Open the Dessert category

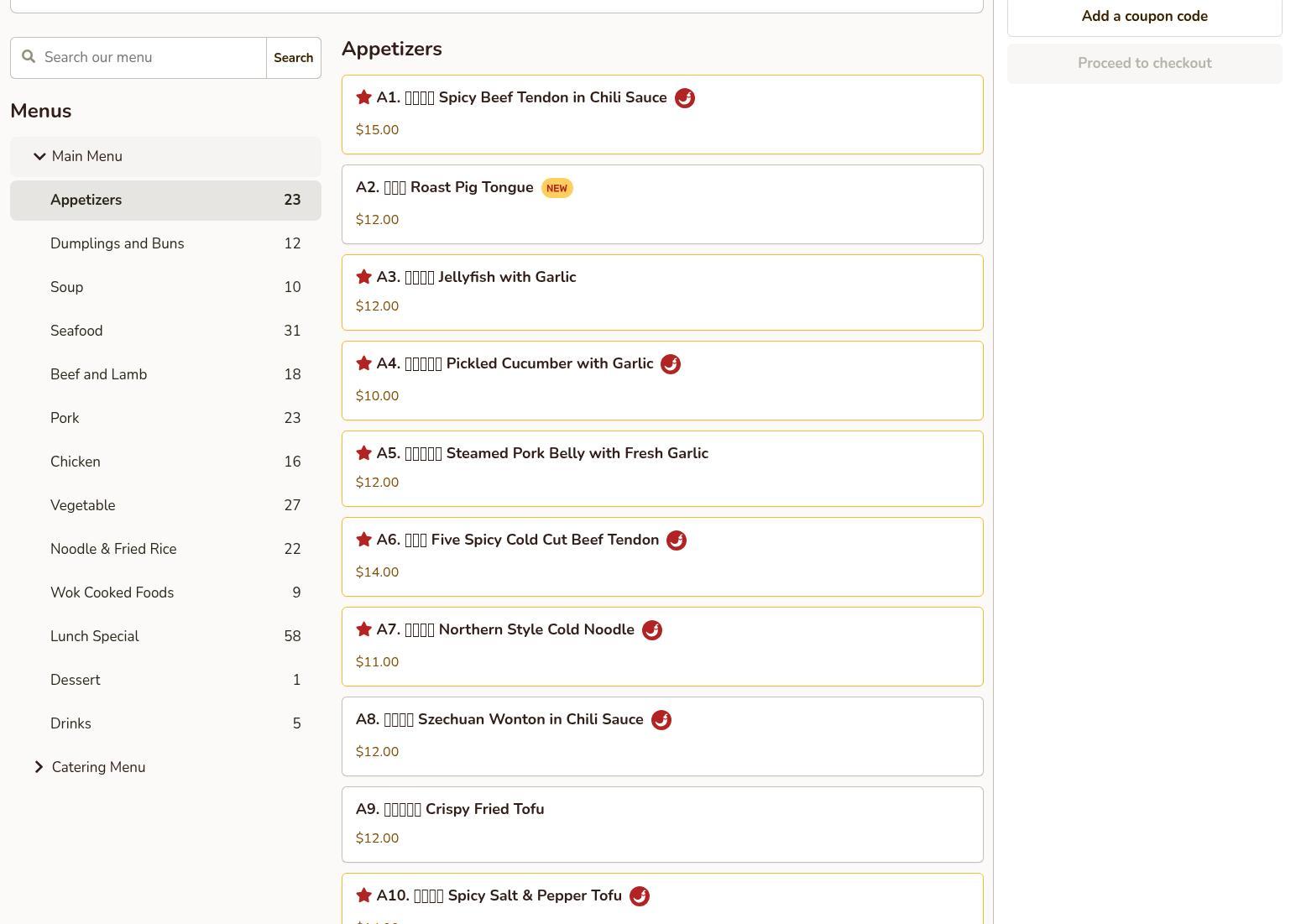165,681
